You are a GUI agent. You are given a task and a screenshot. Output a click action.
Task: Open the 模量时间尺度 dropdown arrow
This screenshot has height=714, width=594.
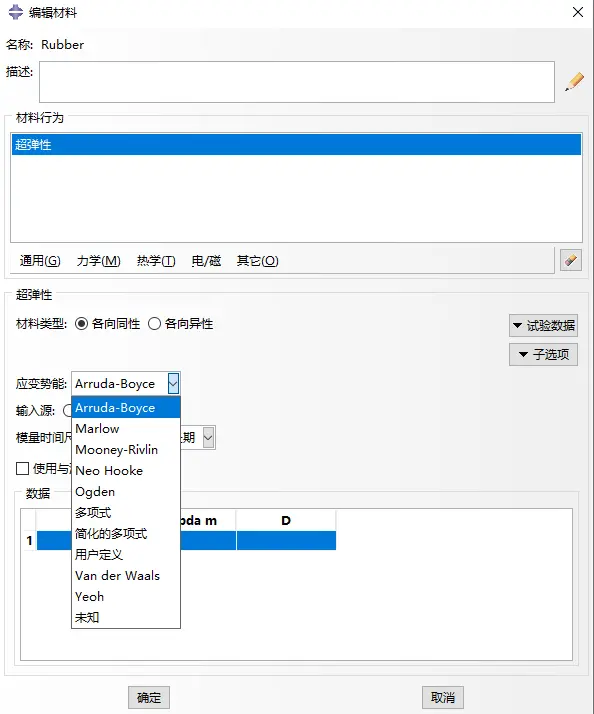click(x=208, y=438)
